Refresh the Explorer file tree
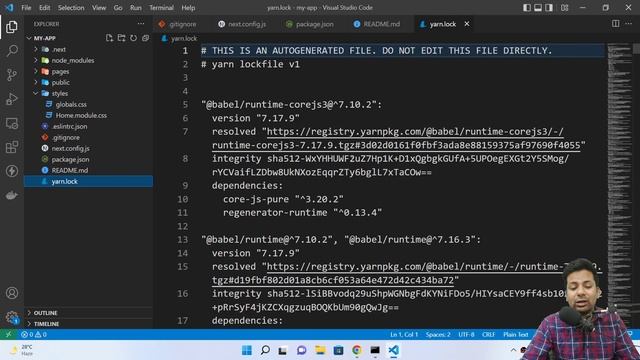The height and width of the screenshot is (360, 640). (x=133, y=38)
